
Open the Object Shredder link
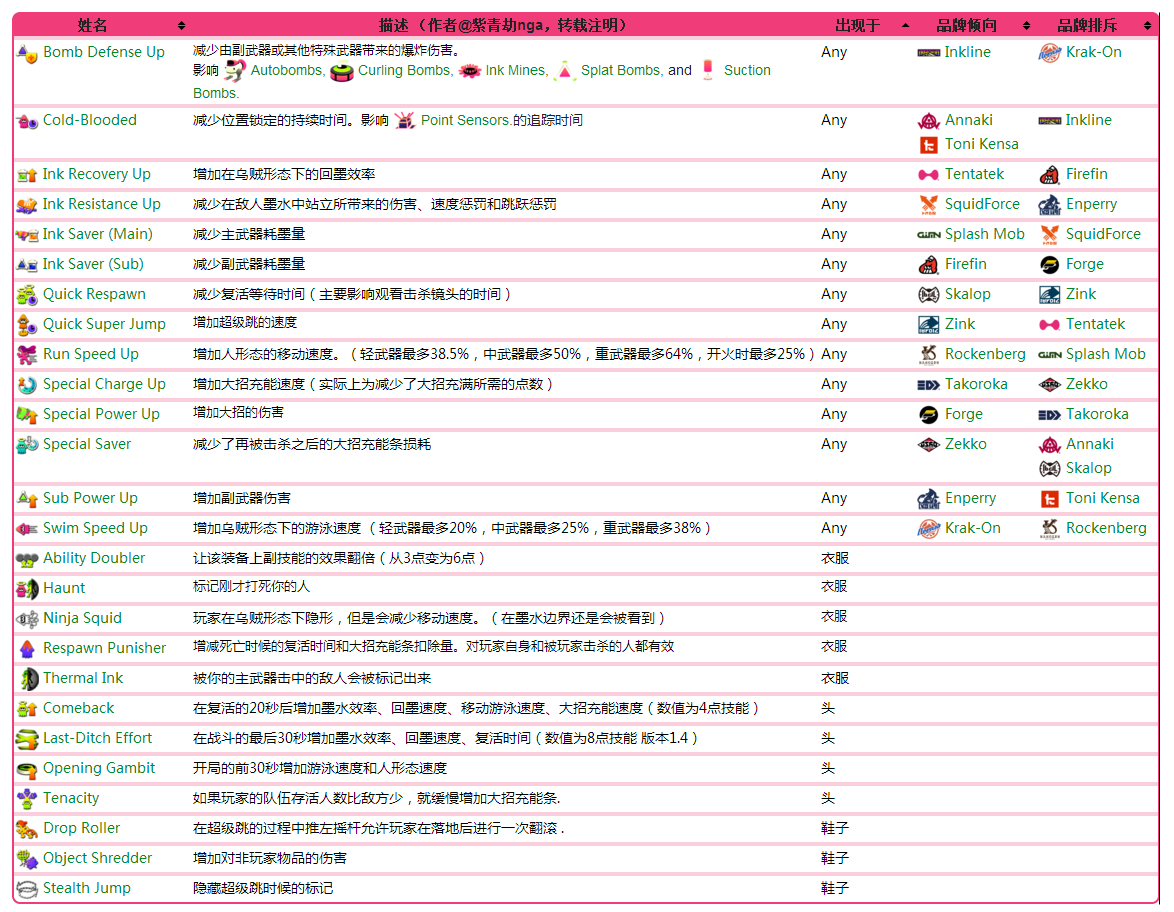point(97,858)
